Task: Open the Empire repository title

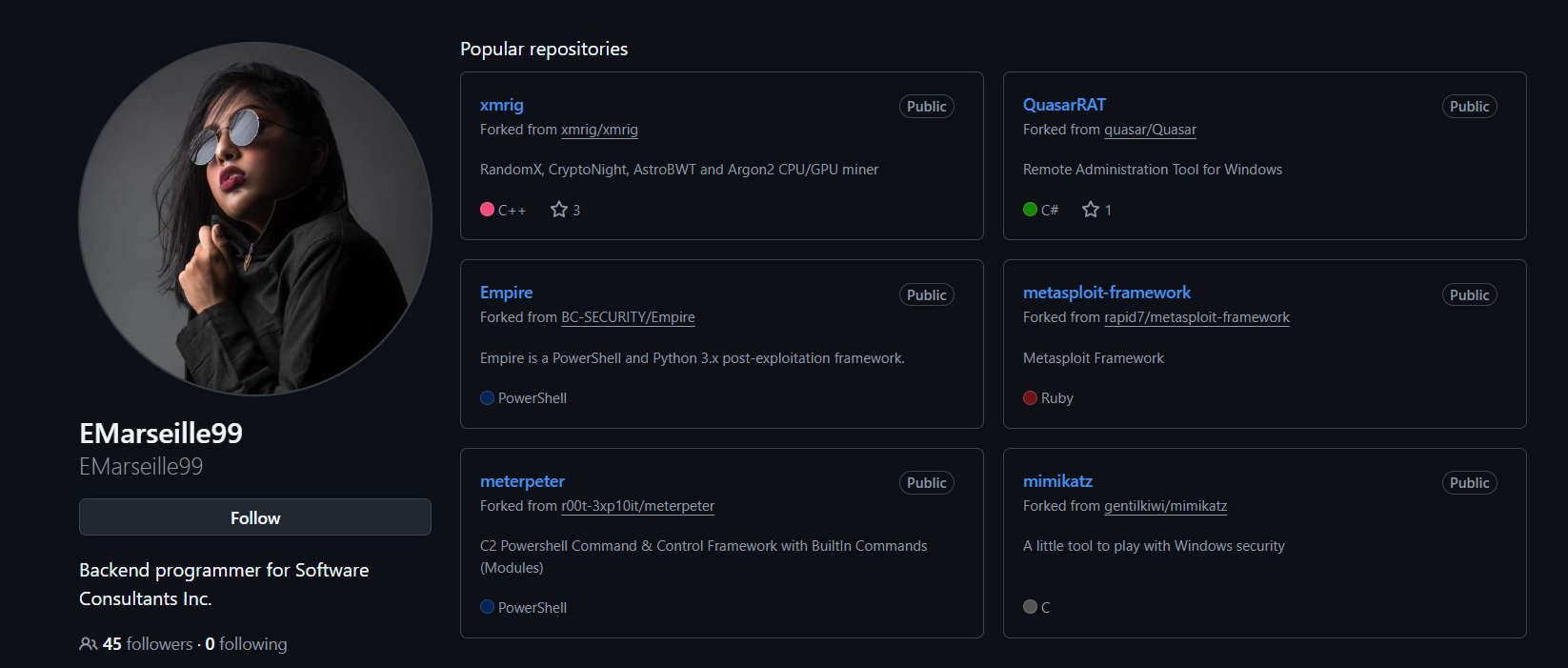Action: pos(506,293)
